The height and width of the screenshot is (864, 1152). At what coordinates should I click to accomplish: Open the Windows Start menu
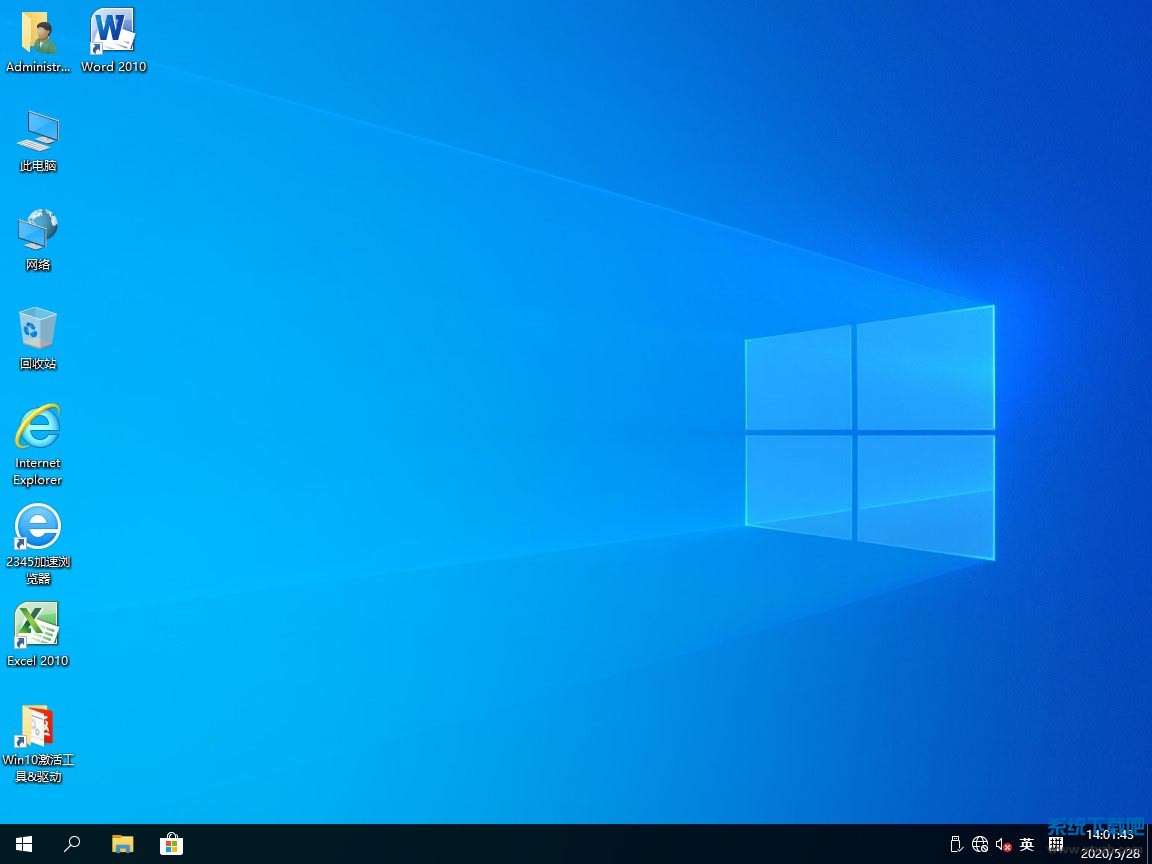[24, 844]
